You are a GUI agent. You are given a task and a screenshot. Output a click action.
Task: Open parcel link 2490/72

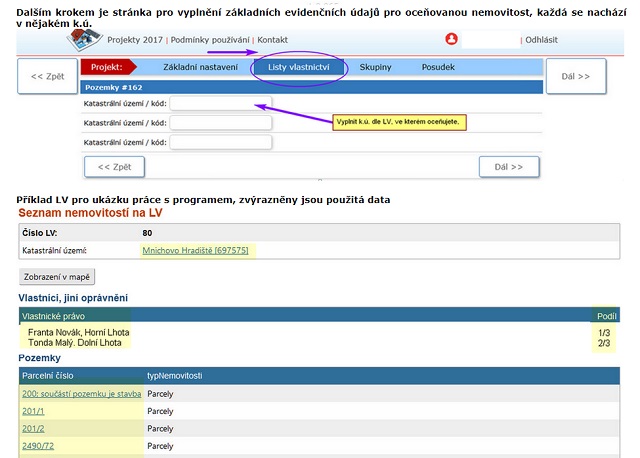(x=38, y=446)
